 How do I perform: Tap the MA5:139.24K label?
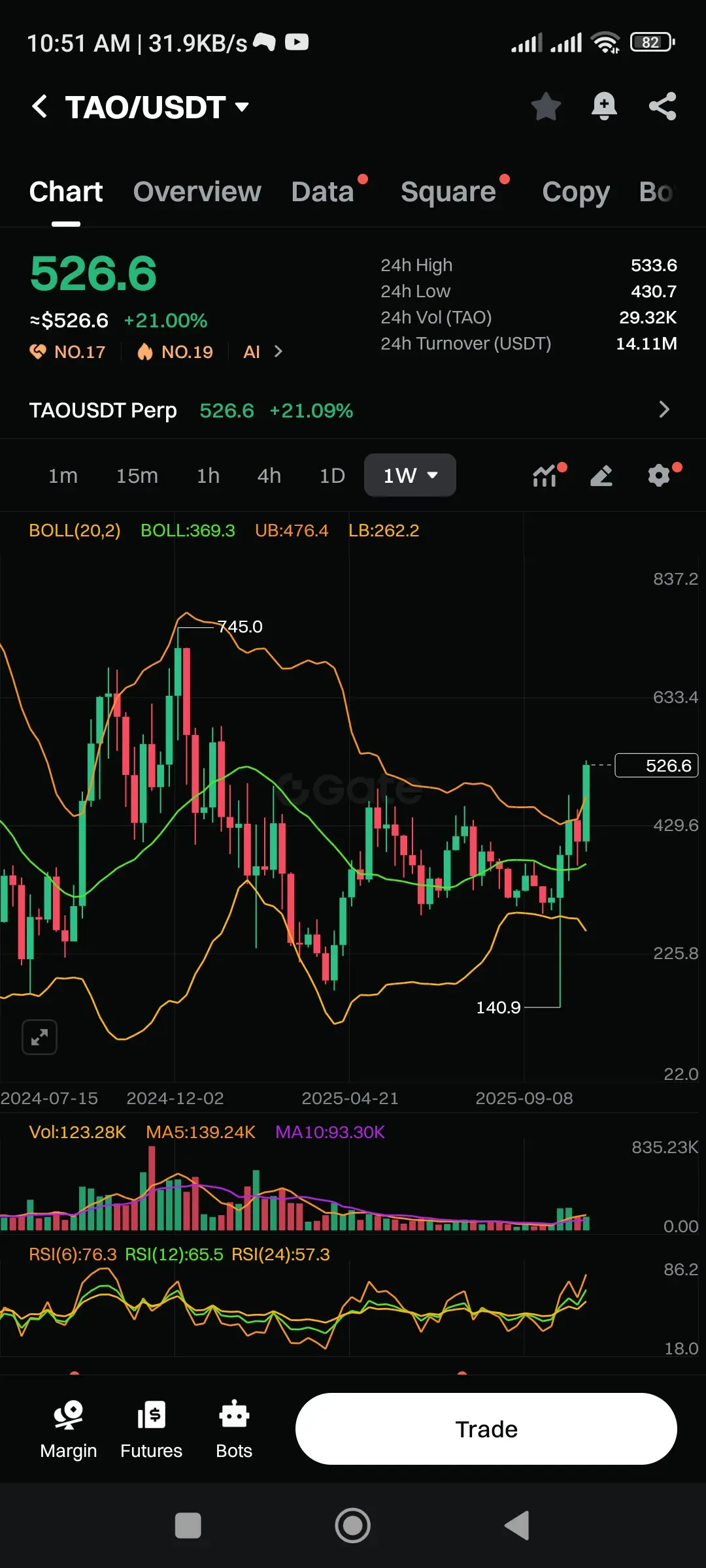click(x=201, y=1132)
